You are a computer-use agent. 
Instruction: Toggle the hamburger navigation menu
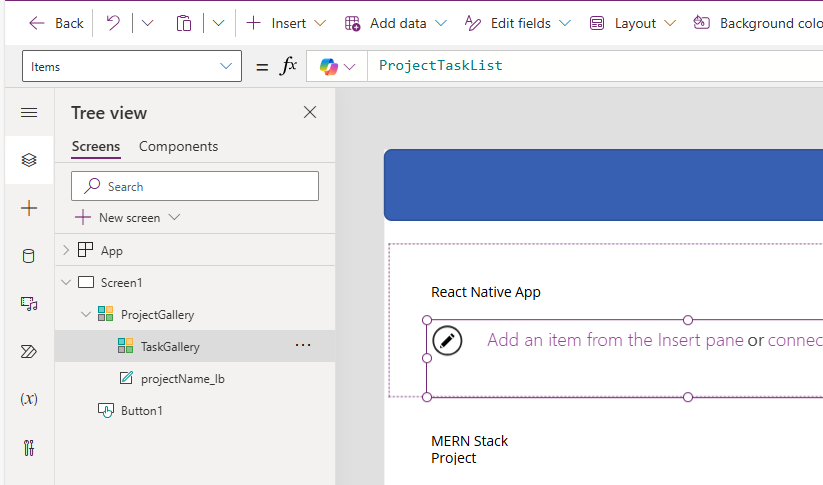pos(29,112)
